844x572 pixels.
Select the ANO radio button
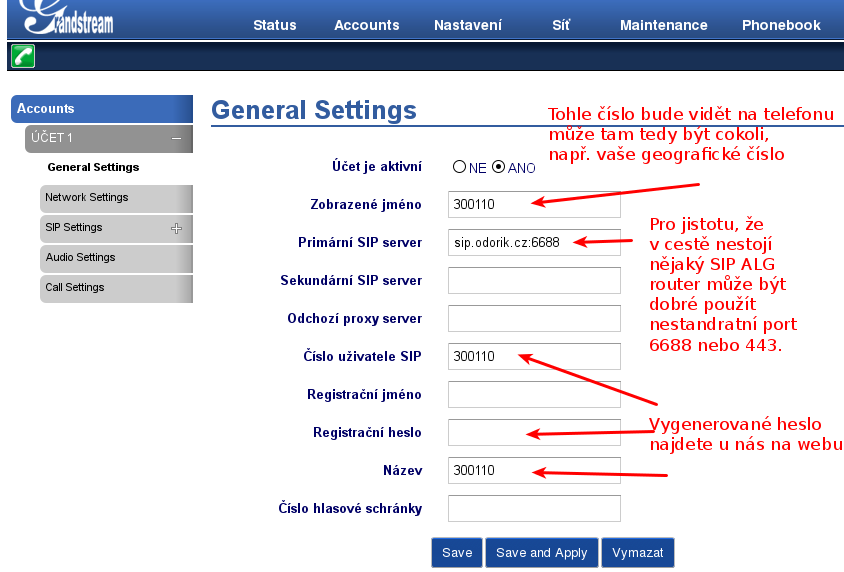click(x=499, y=168)
